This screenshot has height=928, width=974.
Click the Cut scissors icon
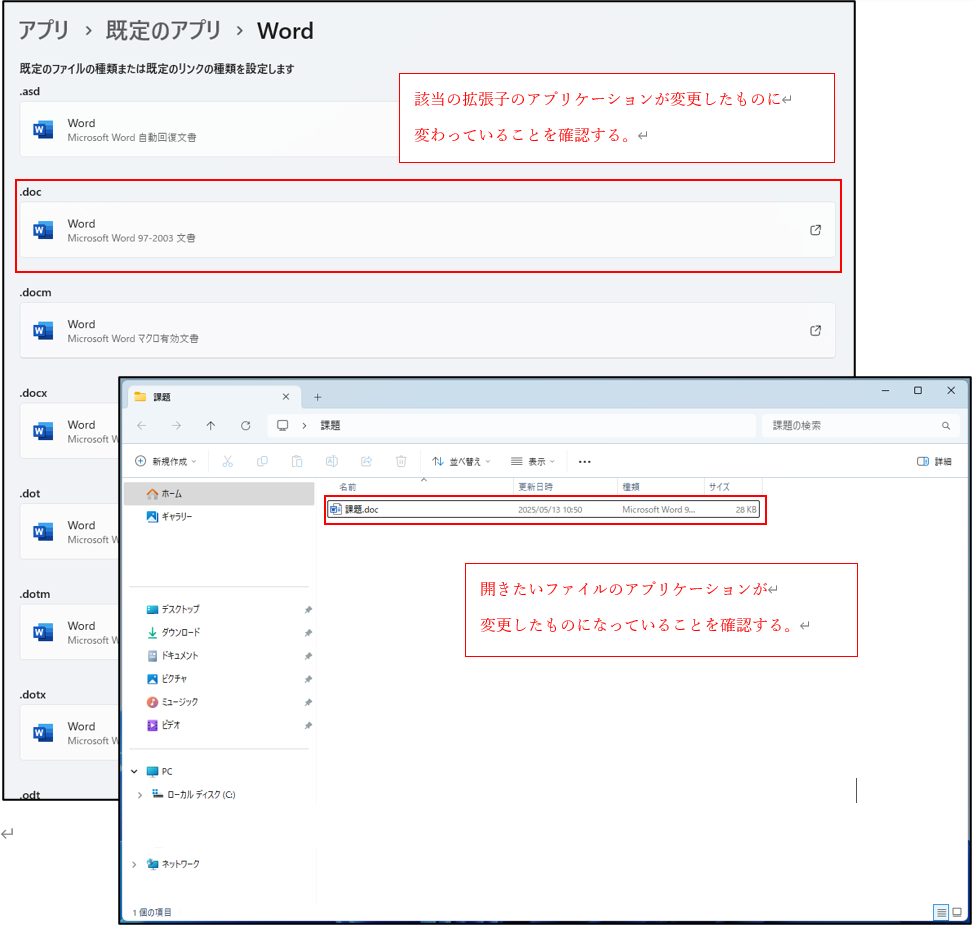[227, 461]
